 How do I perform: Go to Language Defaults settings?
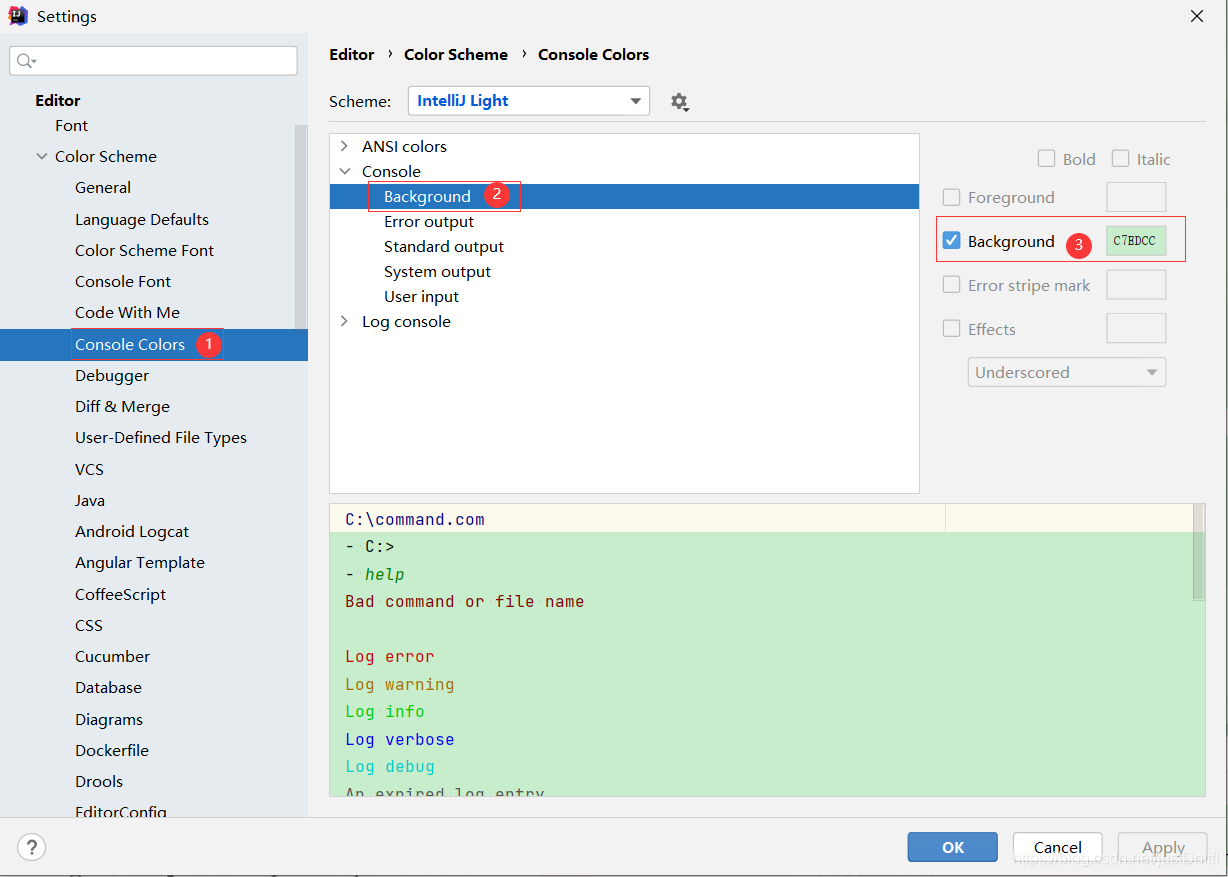(142, 219)
